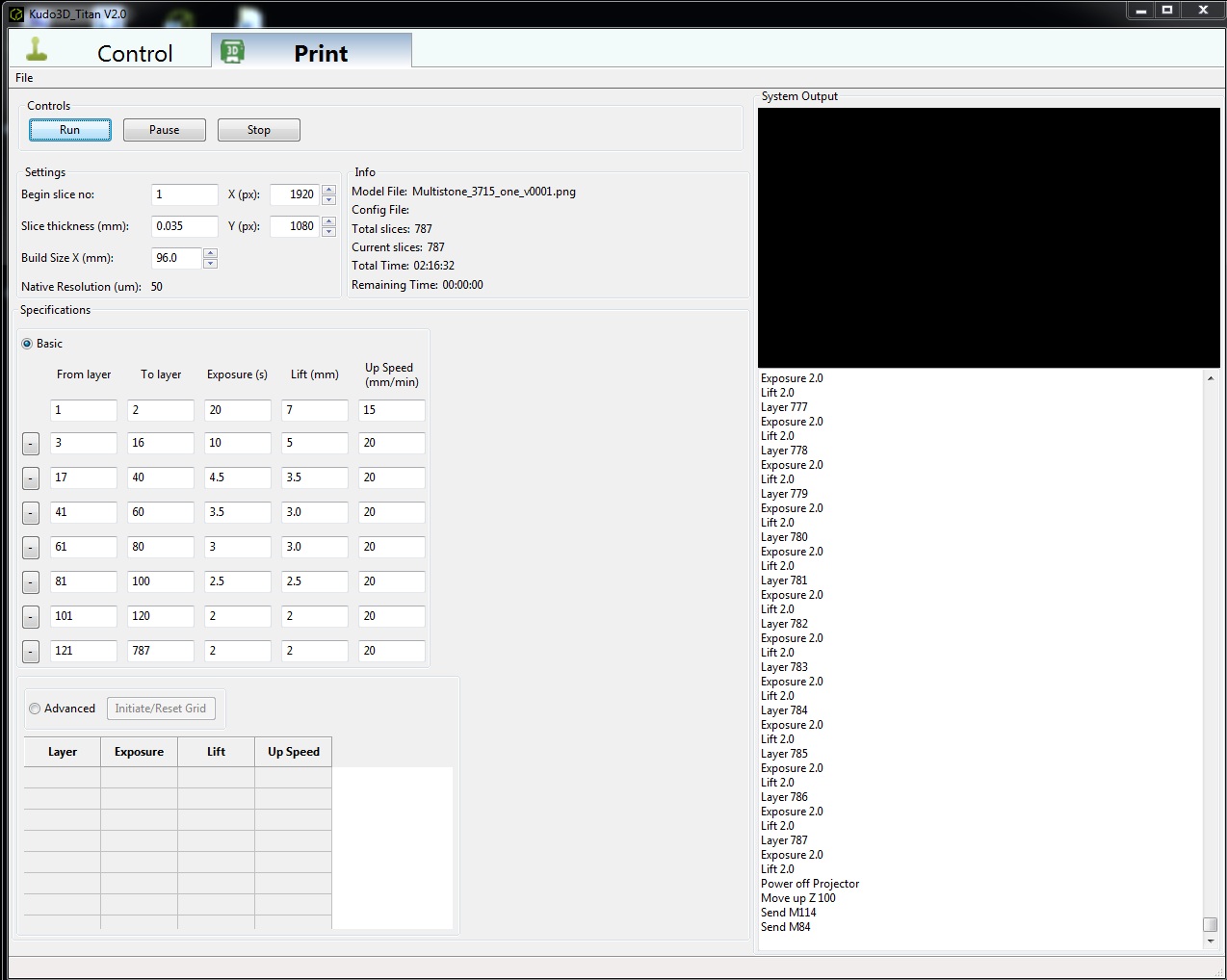This screenshot has width=1227, height=980.
Task: Click the Stop button
Action: (x=258, y=130)
